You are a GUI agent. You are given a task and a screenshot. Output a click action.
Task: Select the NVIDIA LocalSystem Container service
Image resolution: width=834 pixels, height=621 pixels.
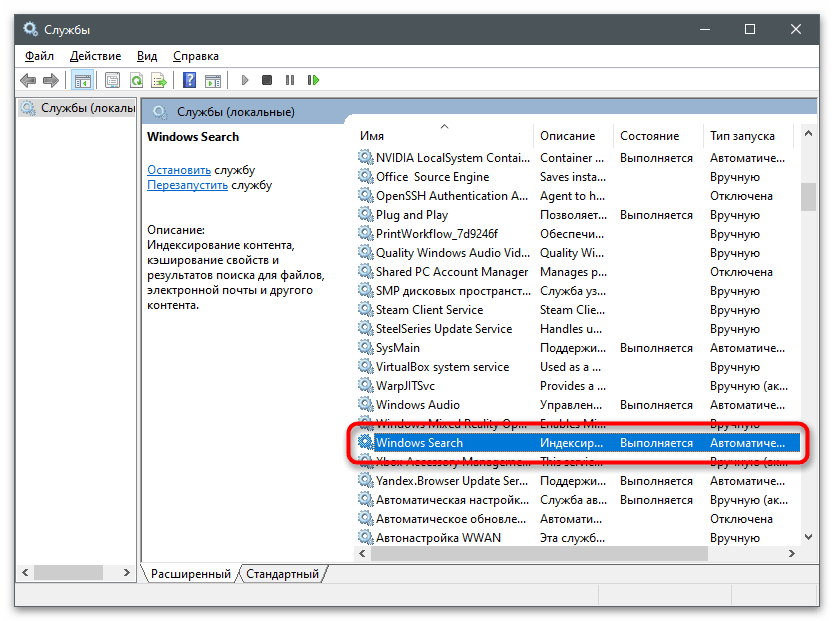(578, 158)
